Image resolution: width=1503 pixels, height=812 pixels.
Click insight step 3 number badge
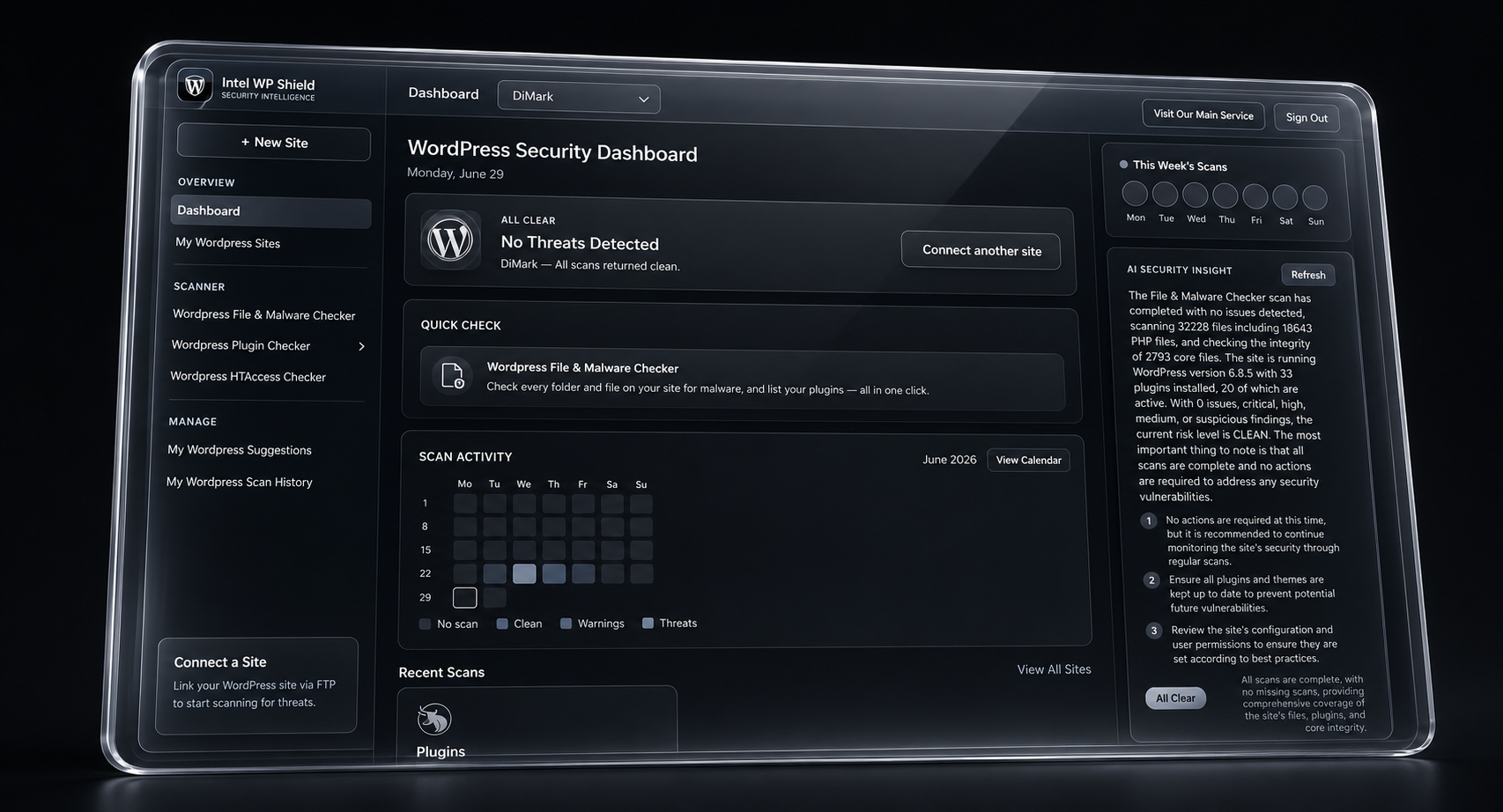pyautogui.click(x=1154, y=631)
